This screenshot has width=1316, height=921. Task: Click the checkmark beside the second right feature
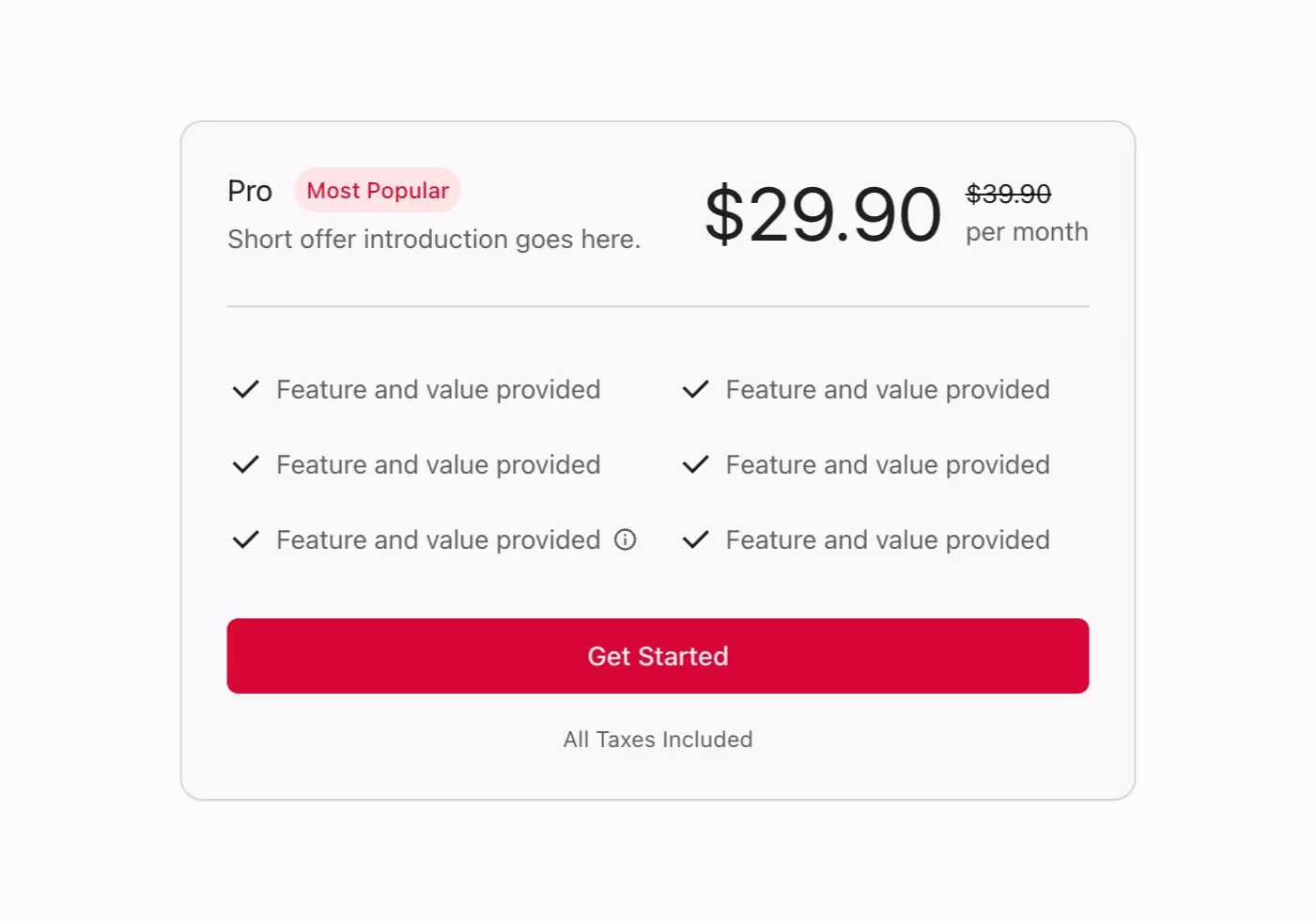tap(695, 464)
